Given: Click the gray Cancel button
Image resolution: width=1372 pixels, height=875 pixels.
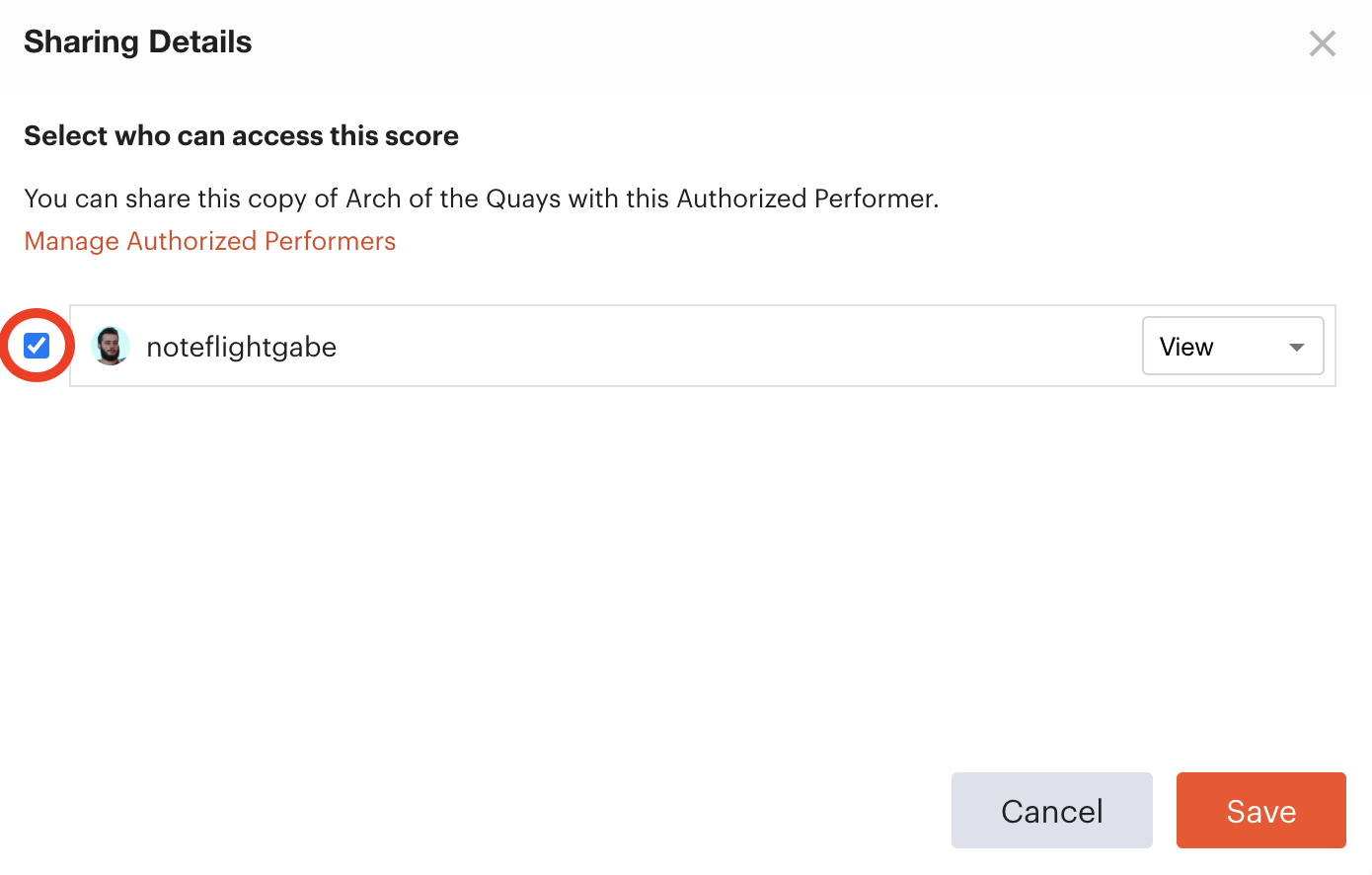Looking at the screenshot, I should [x=1051, y=810].
